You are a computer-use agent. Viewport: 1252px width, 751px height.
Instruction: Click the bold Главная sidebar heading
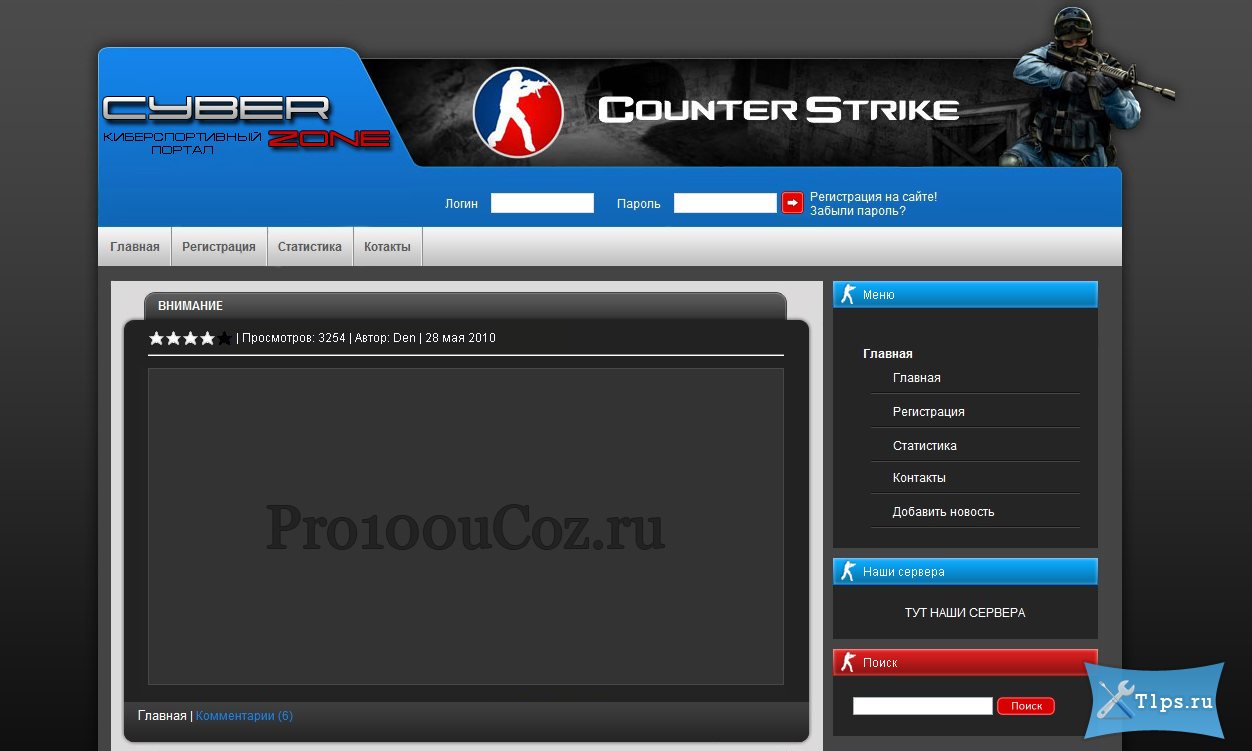[x=888, y=354]
